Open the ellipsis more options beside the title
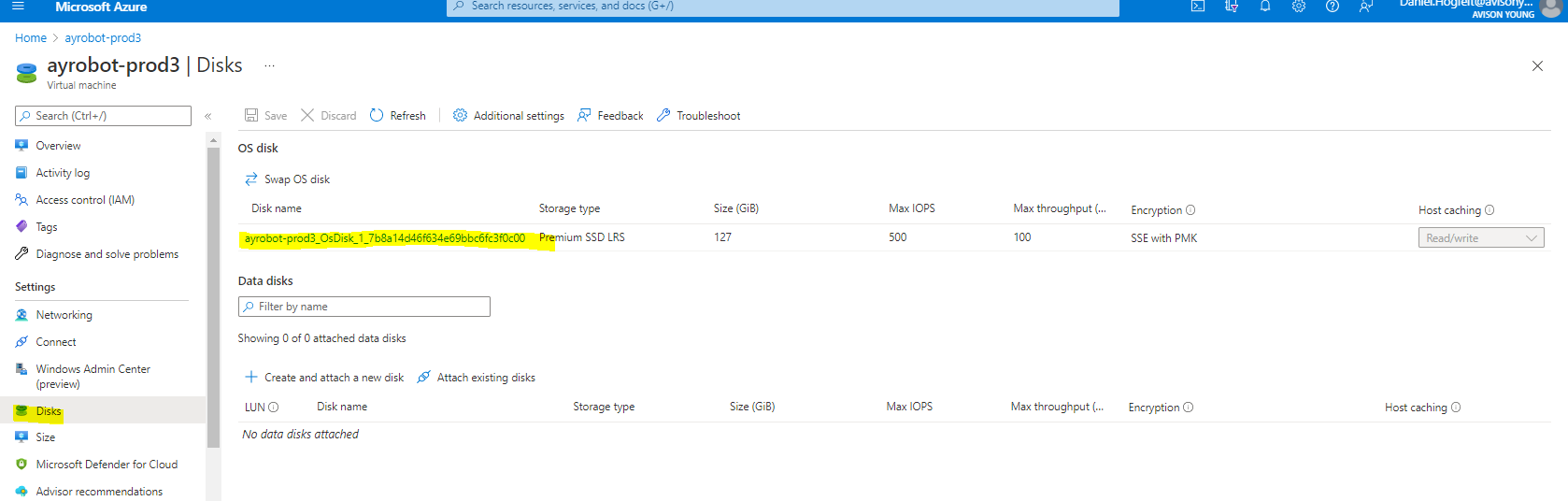Screen dimensions: 1568x501 tap(269, 65)
